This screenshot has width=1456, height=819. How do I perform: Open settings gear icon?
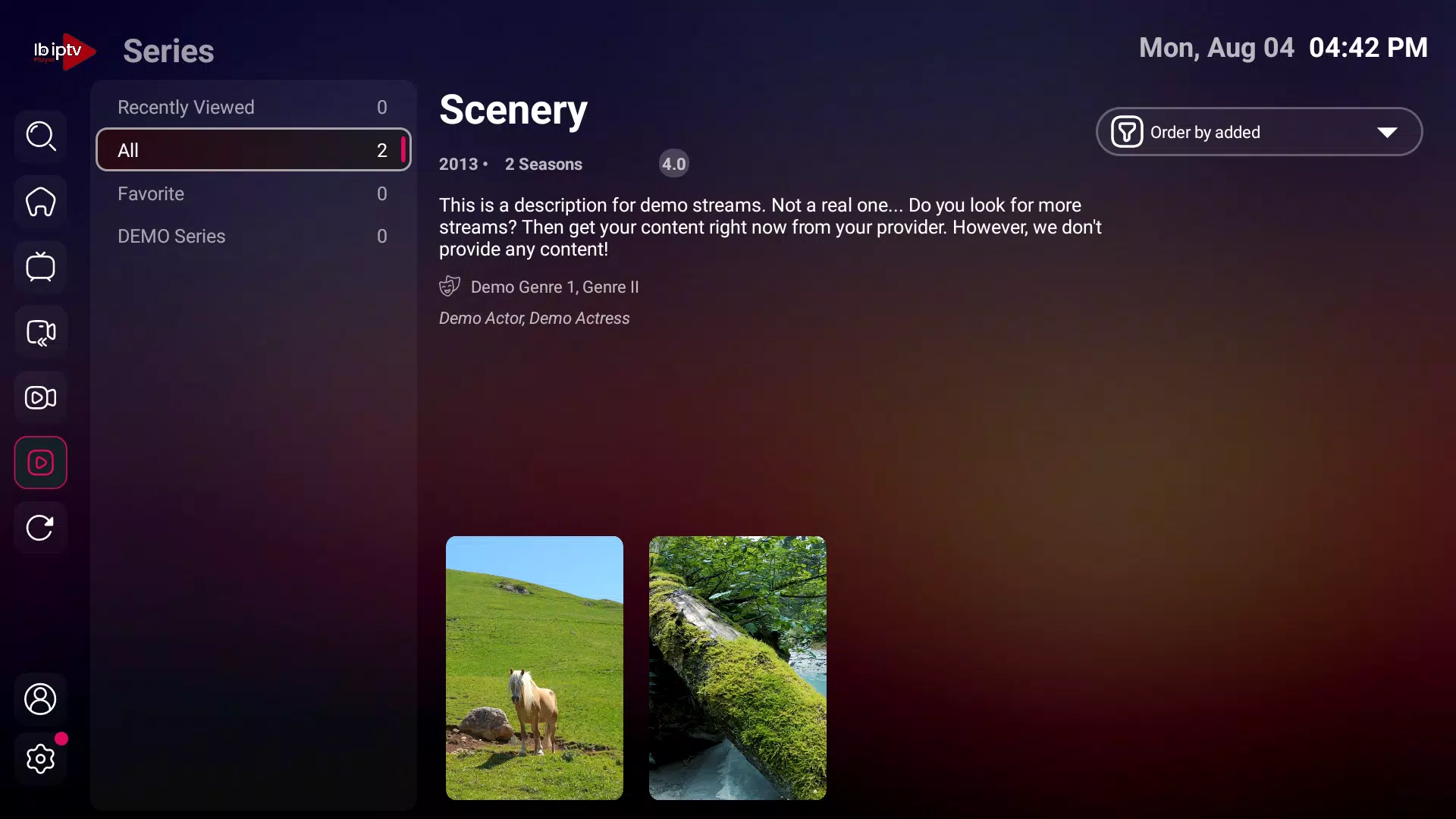(x=41, y=758)
